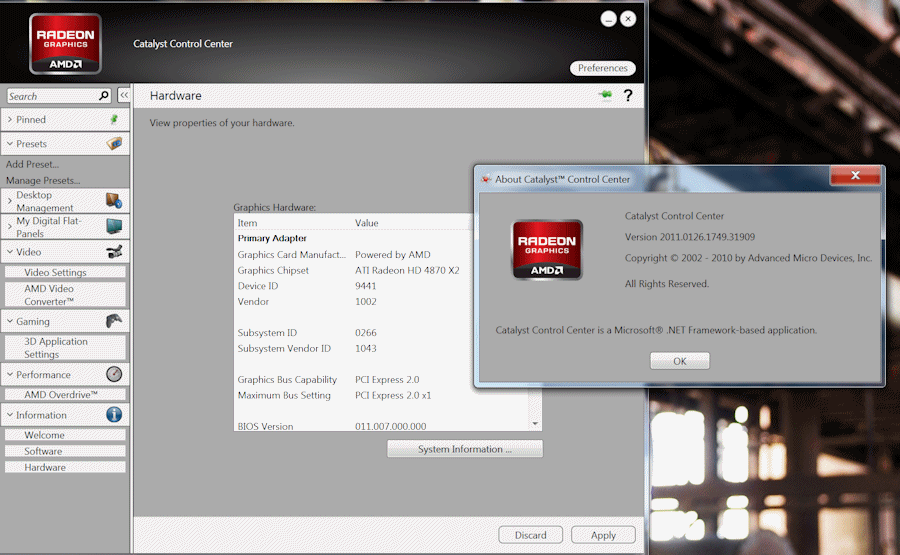This screenshot has width=900, height=555.
Task: Click the hardware list scroll down arrow
Action: click(535, 424)
